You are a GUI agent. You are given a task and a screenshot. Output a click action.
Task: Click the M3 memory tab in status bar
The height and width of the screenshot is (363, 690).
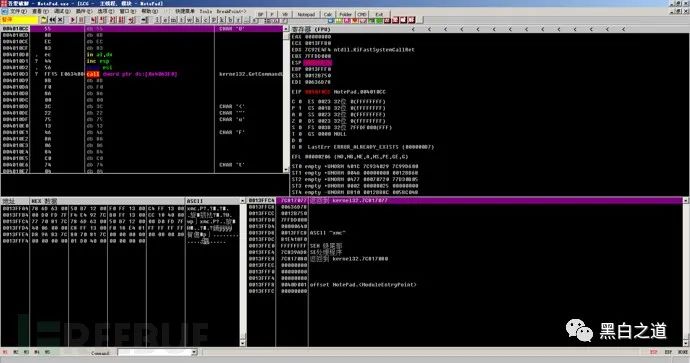click(26, 353)
